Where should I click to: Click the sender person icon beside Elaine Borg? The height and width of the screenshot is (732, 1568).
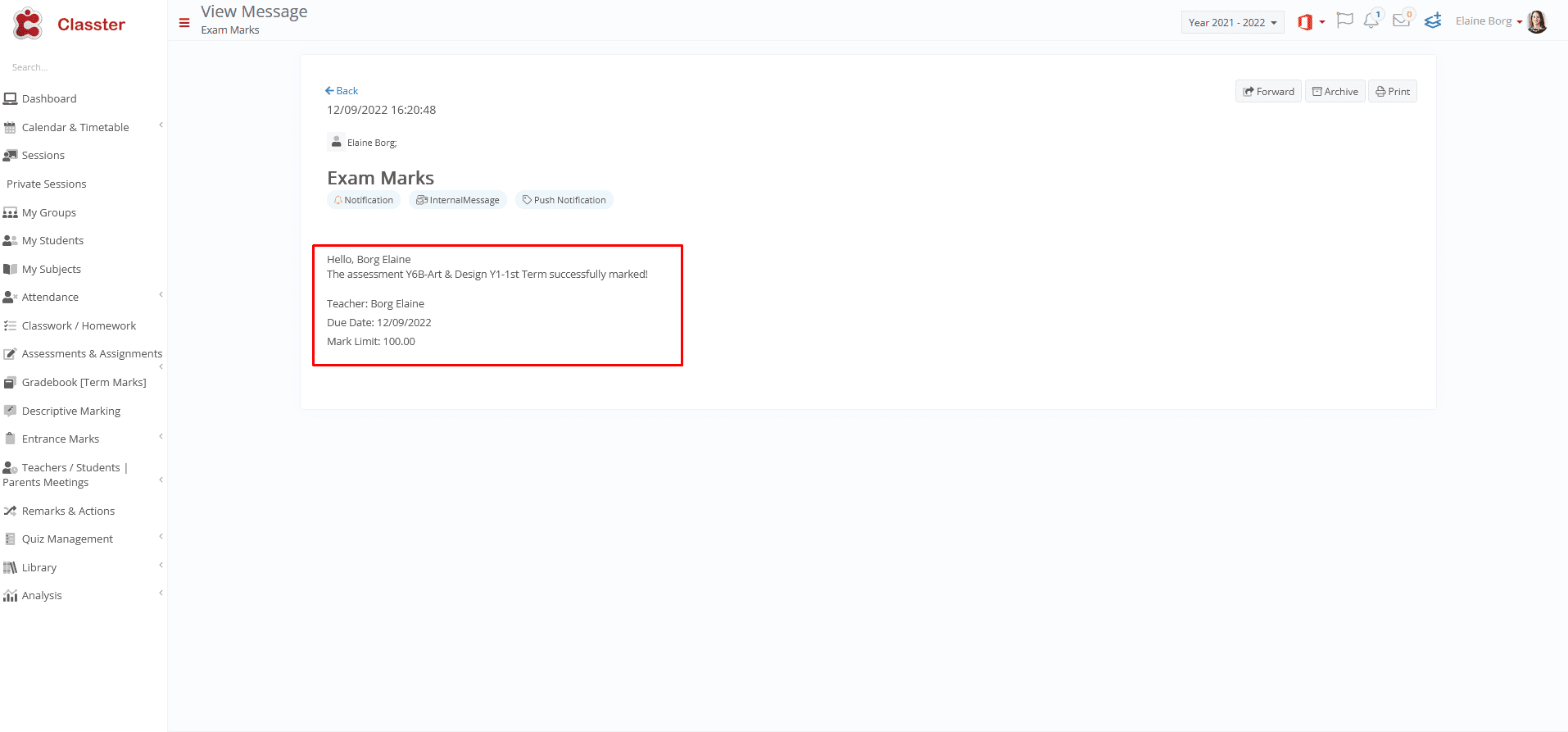tap(336, 142)
